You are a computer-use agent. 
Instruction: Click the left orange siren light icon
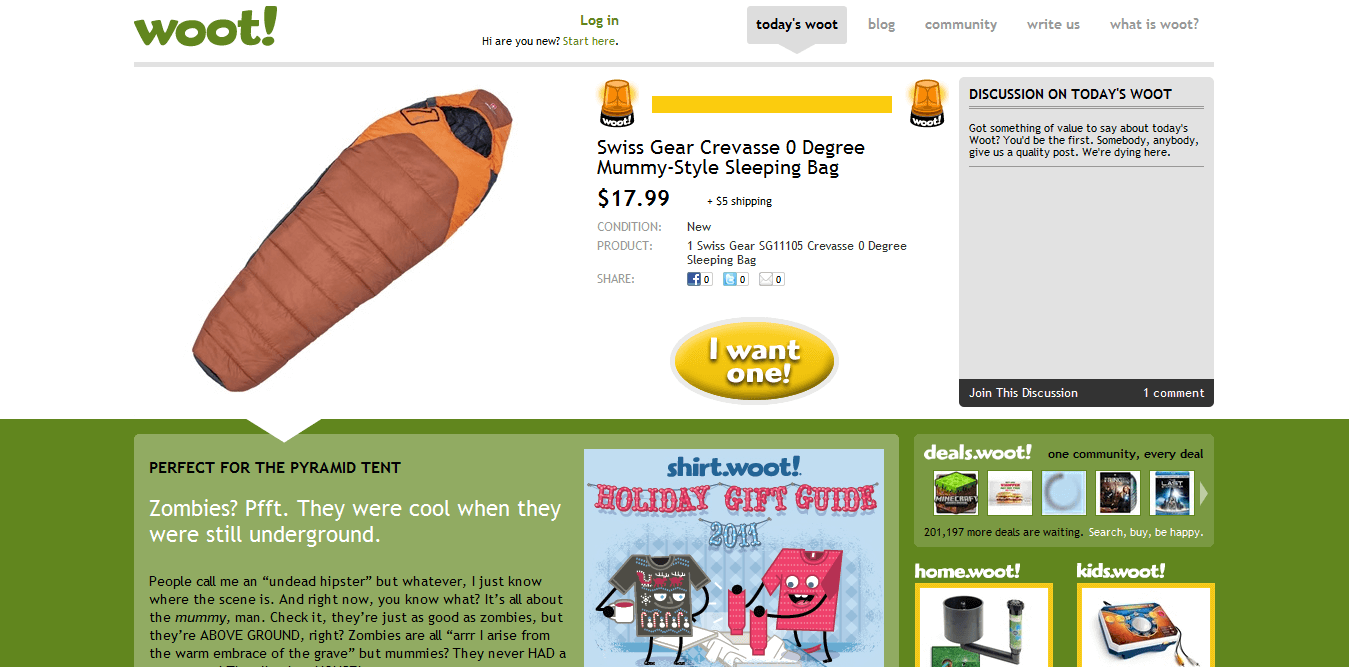pos(616,104)
